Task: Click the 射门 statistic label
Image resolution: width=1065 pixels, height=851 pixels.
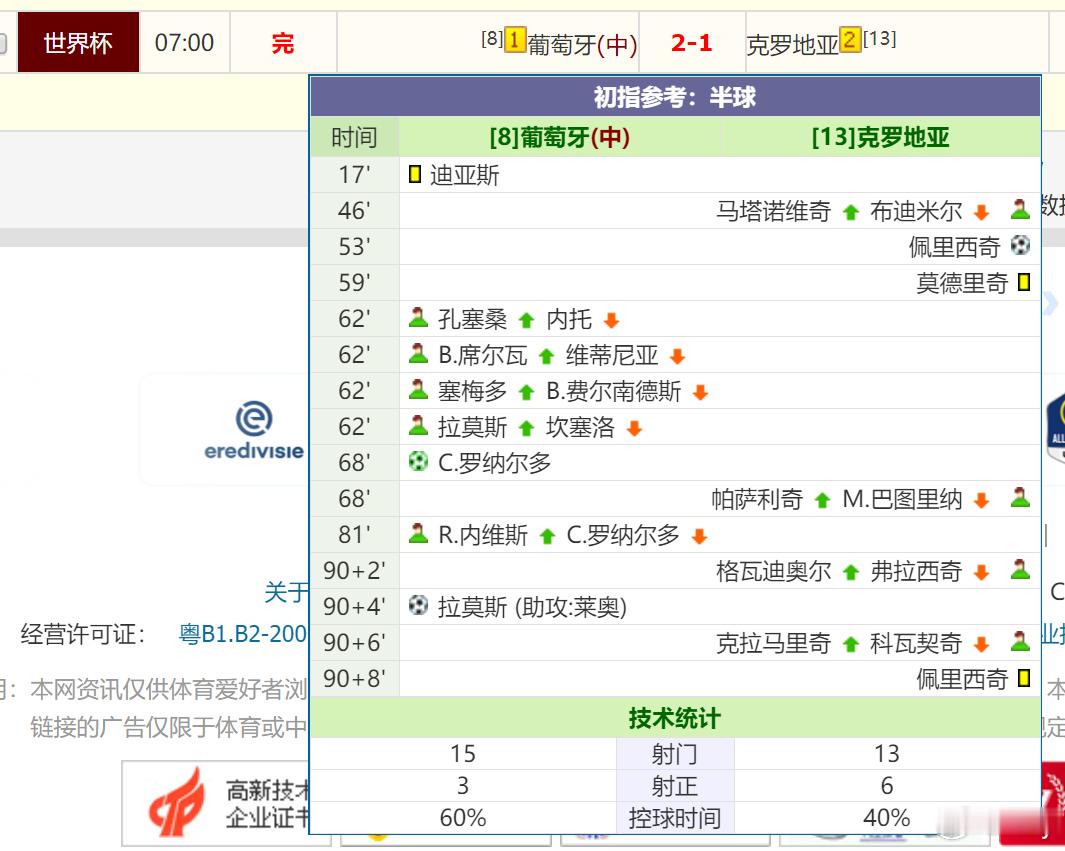Action: pyautogui.click(x=674, y=754)
